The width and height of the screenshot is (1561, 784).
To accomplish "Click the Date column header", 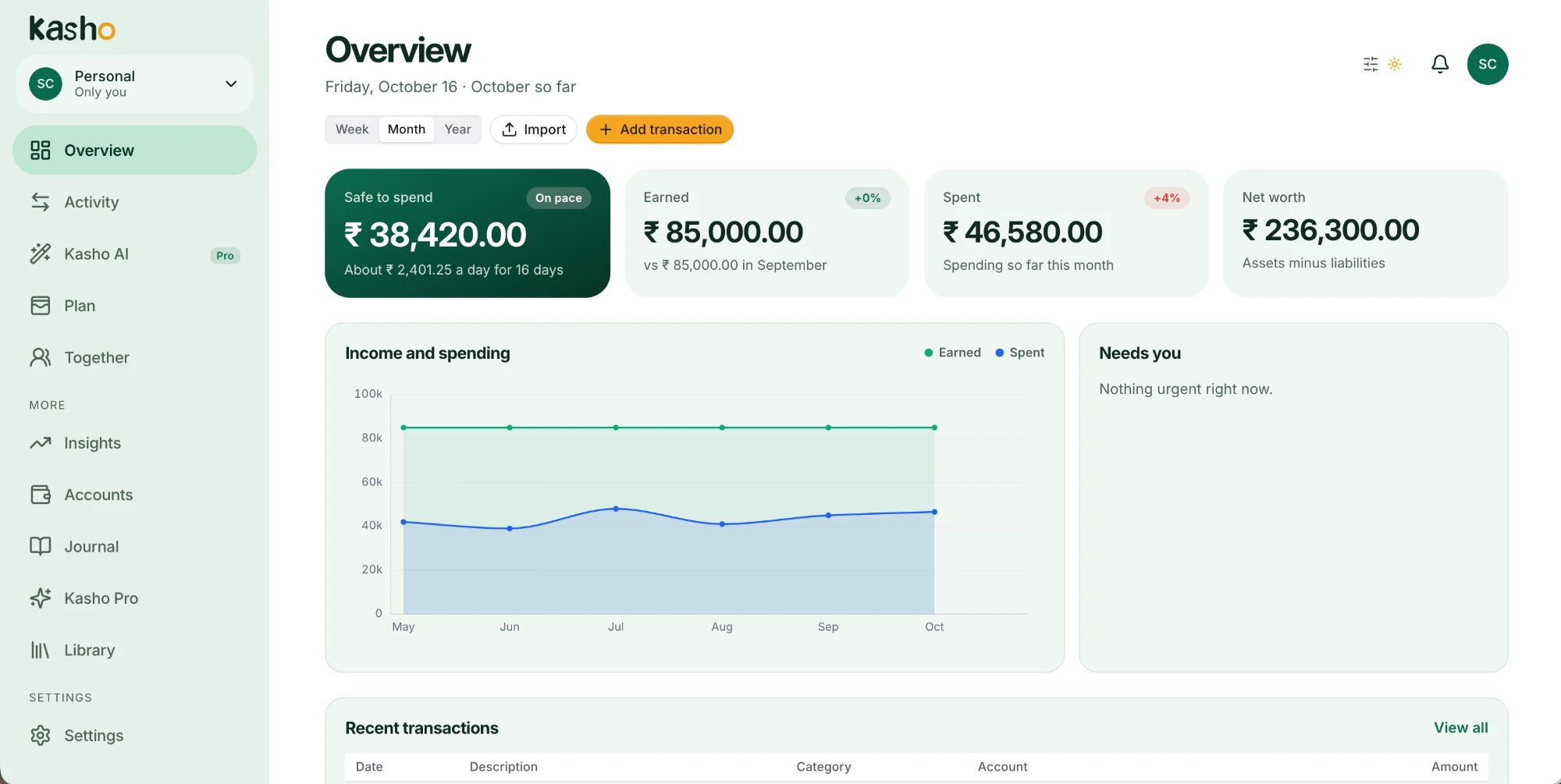I will 369,767.
